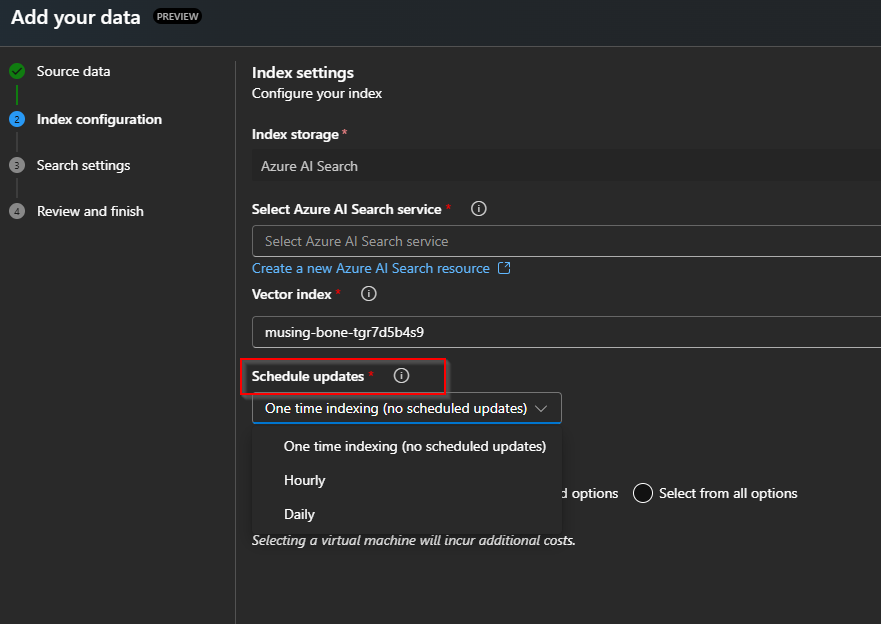Image resolution: width=881 pixels, height=624 pixels.
Task: Open the Select Azure AI Search service combo box
Action: point(566,241)
